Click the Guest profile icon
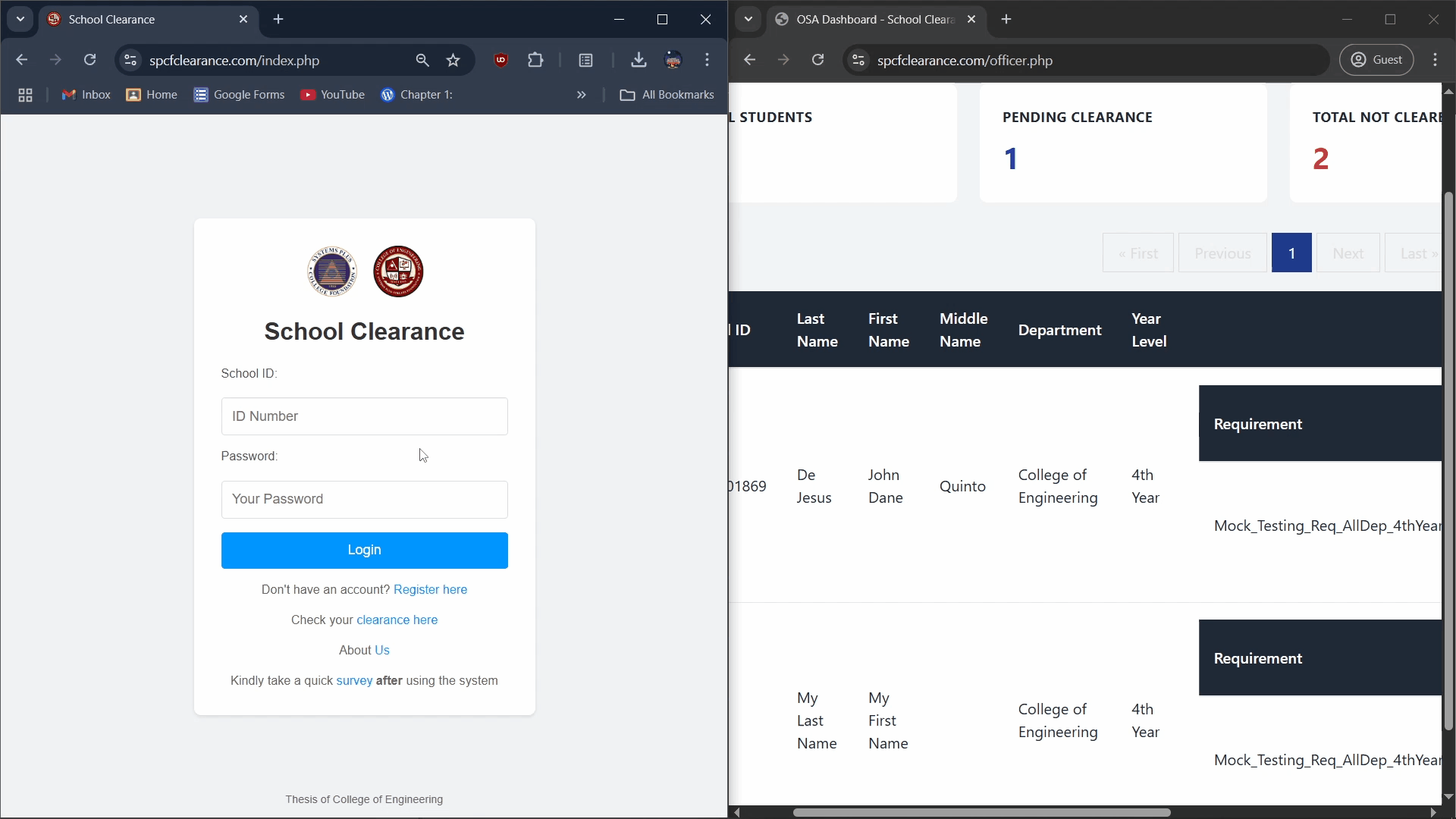This screenshot has height=819, width=1456. point(1377,59)
